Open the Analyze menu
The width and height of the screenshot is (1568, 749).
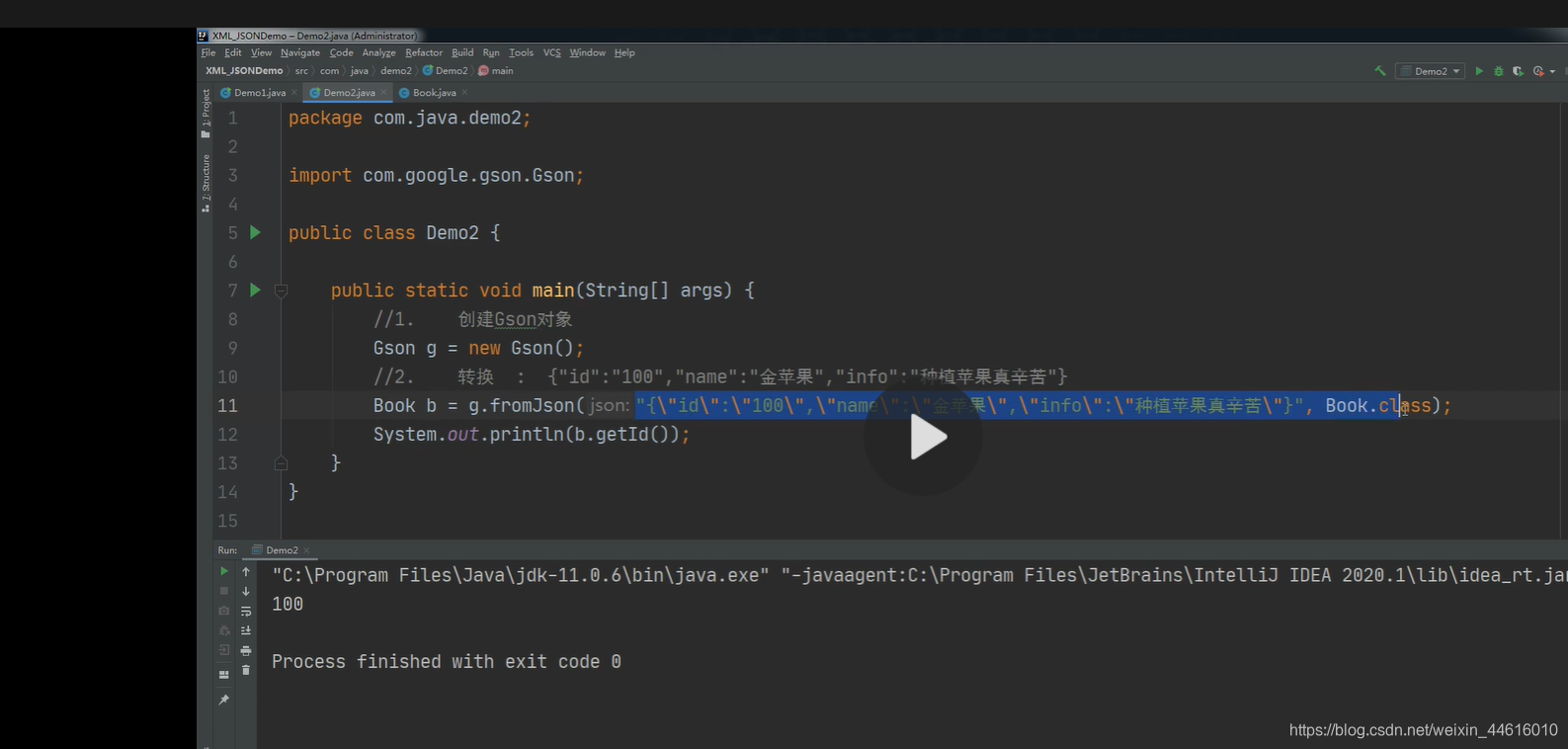click(378, 52)
